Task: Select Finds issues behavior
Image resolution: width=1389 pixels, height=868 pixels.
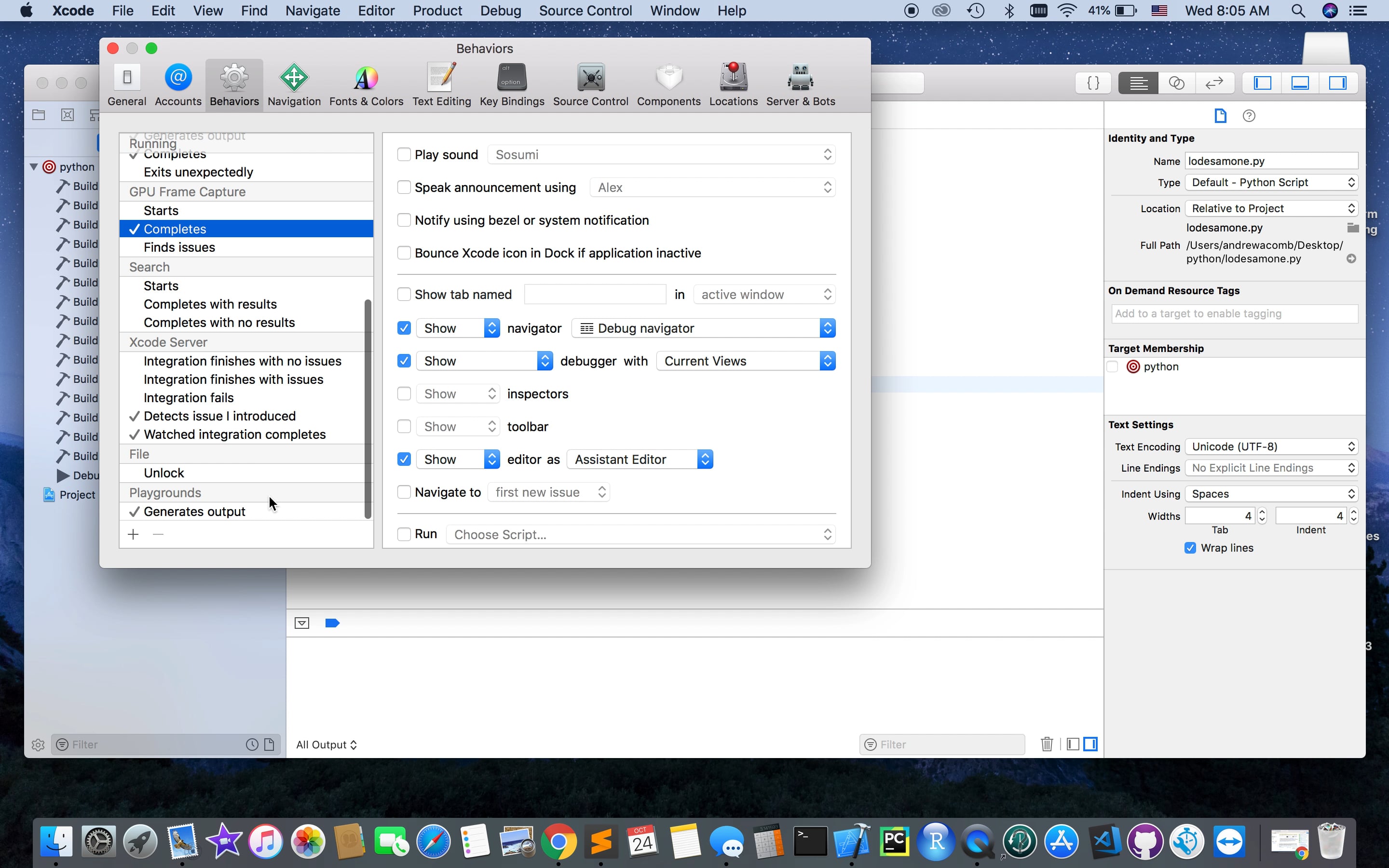Action: pos(179,247)
